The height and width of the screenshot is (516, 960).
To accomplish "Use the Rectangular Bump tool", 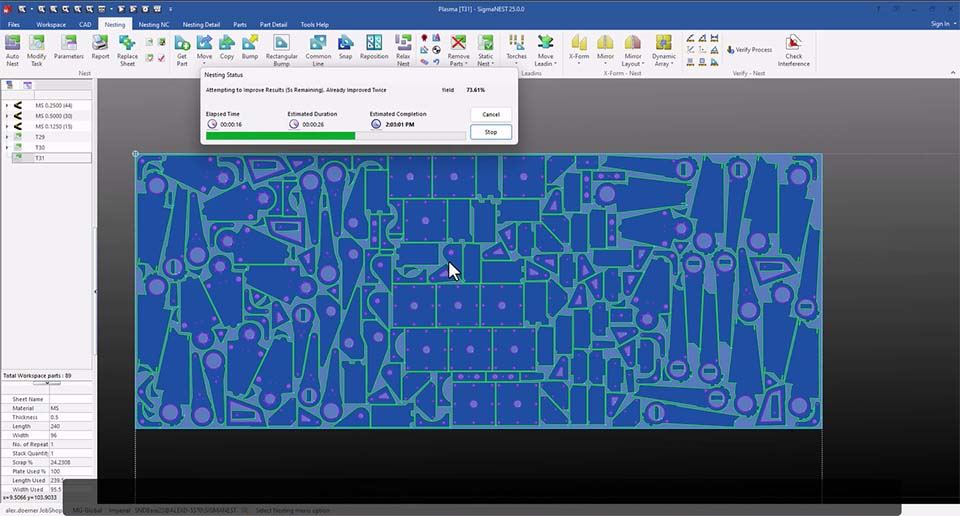I will (282, 50).
